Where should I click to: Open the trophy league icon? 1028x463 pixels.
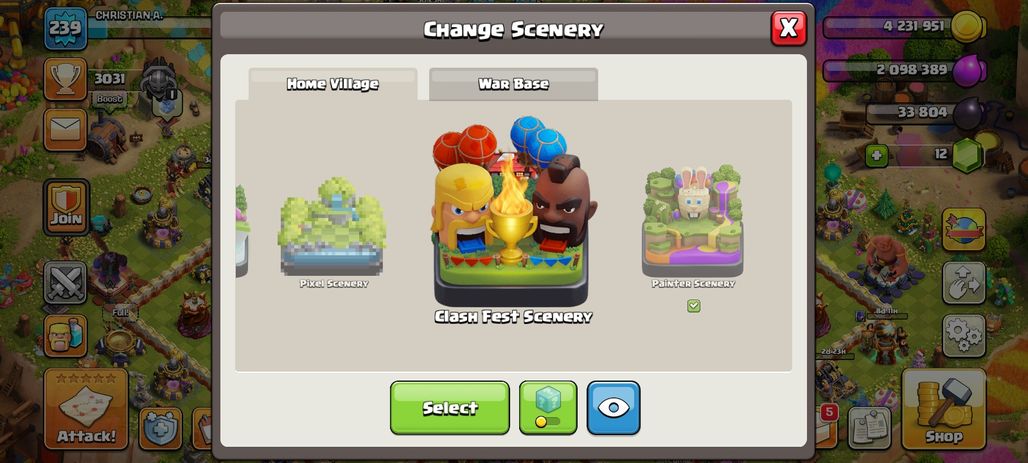[x=66, y=79]
